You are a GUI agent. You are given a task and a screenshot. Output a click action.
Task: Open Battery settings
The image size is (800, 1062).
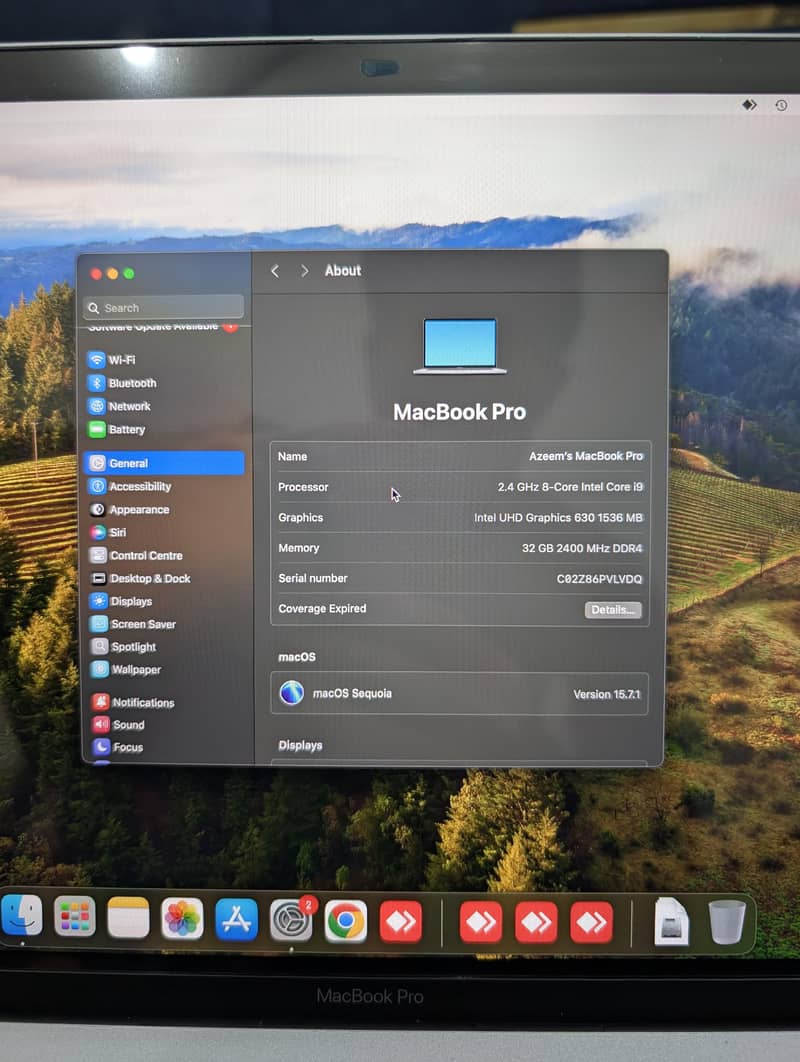(126, 430)
